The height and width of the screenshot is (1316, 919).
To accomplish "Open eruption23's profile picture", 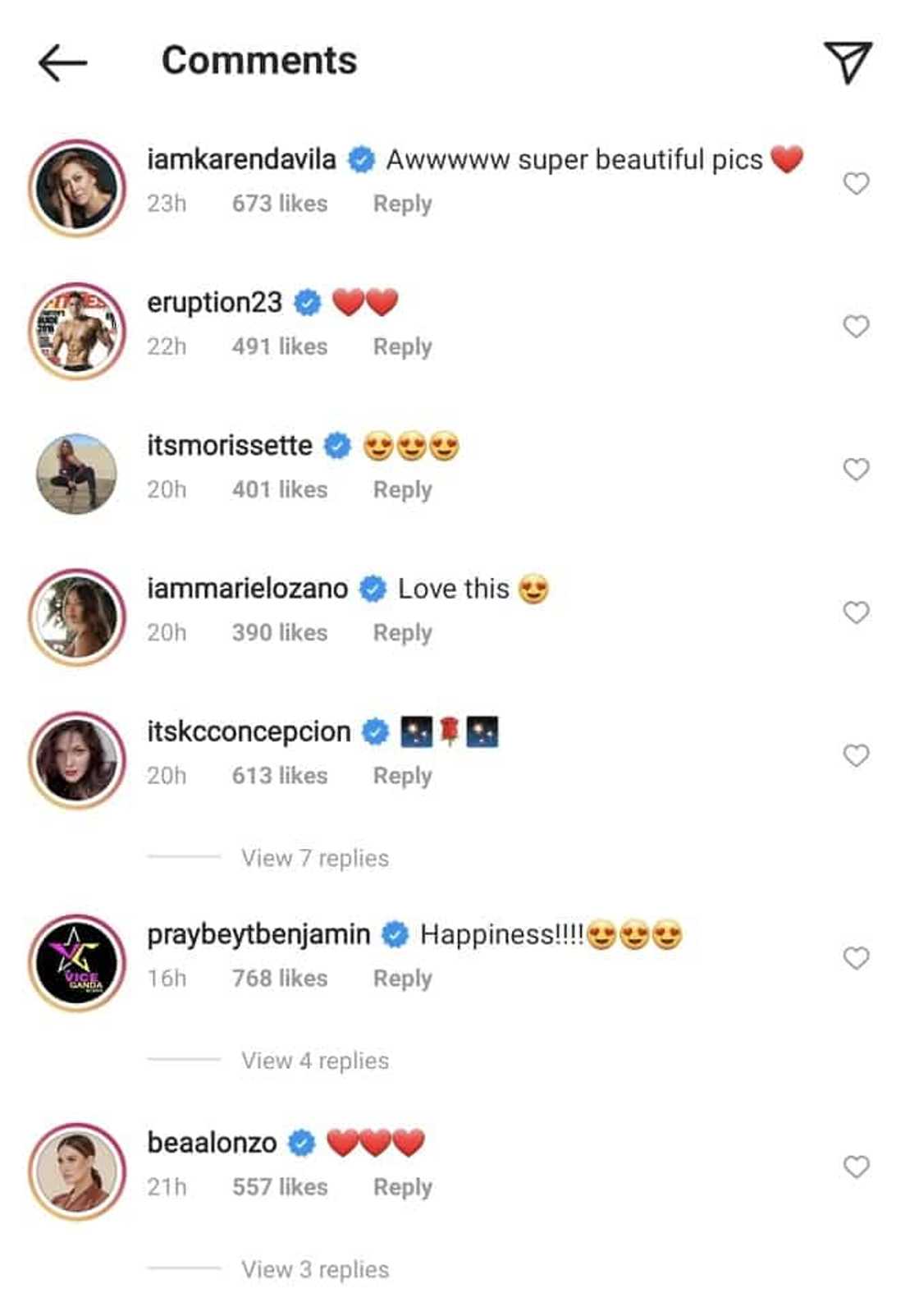I will 77,331.
